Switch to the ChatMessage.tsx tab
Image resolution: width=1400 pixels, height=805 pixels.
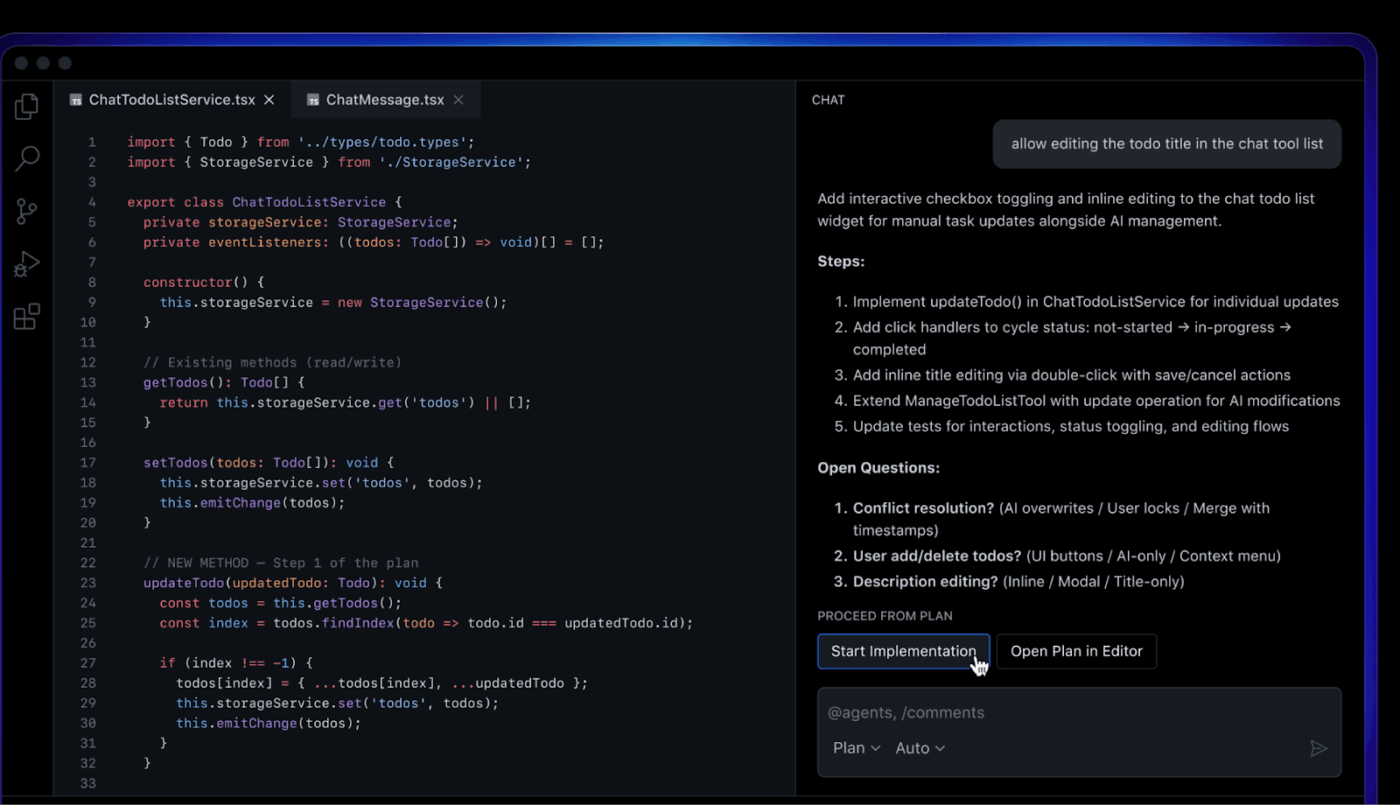pos(384,99)
